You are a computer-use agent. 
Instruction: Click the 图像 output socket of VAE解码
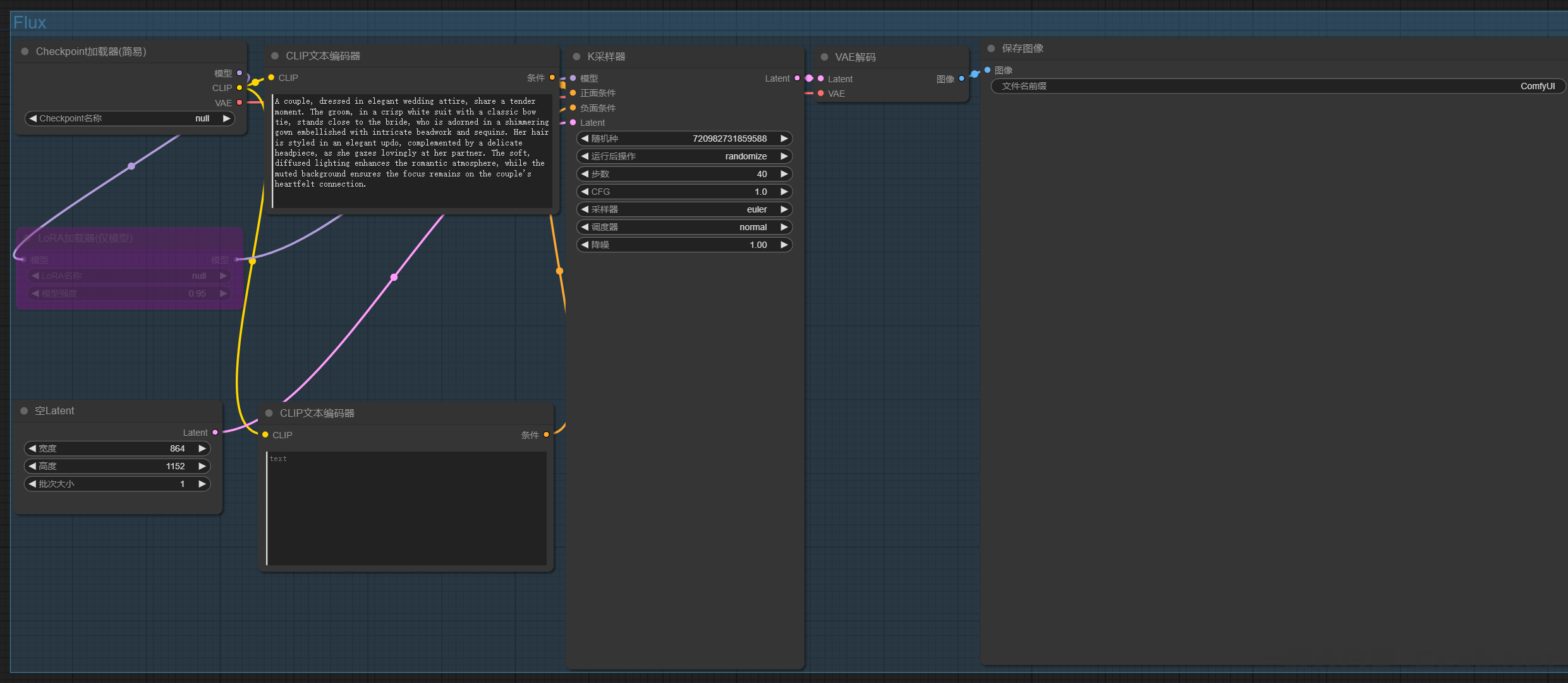pyautogui.click(x=961, y=78)
